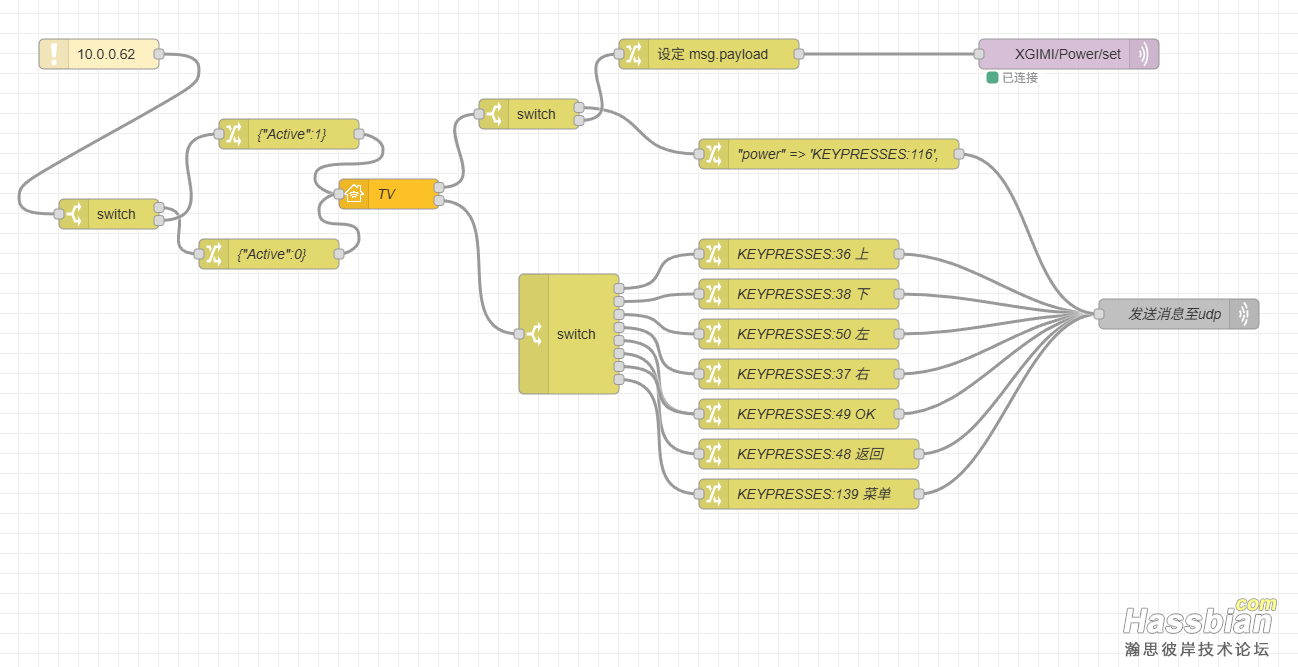Click the MQTT signal icon on XGIMI/Power/set node

click(x=1144, y=54)
